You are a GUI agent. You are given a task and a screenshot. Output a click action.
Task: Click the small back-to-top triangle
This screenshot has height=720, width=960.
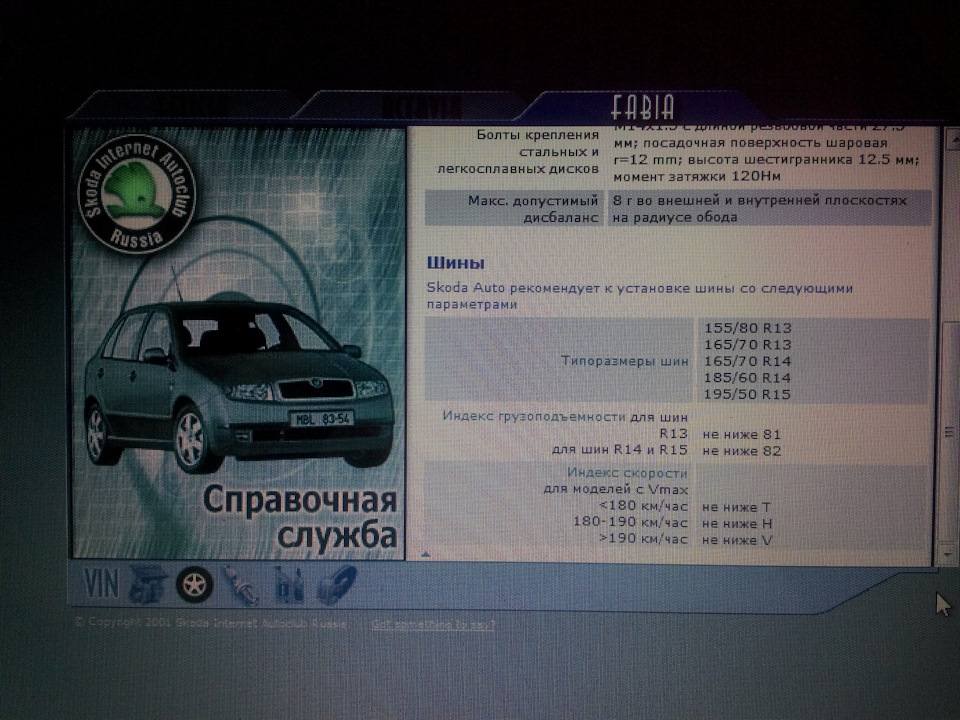click(426, 555)
